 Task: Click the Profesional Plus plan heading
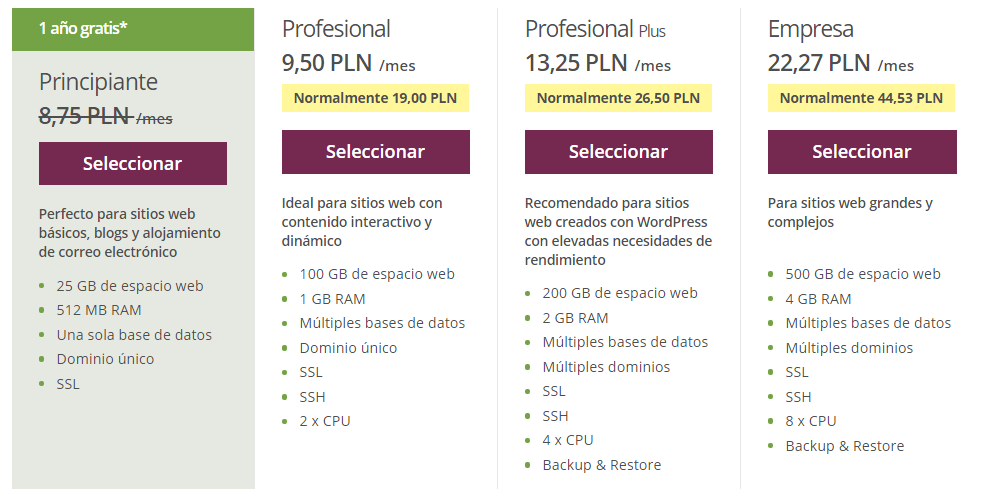coord(595,30)
